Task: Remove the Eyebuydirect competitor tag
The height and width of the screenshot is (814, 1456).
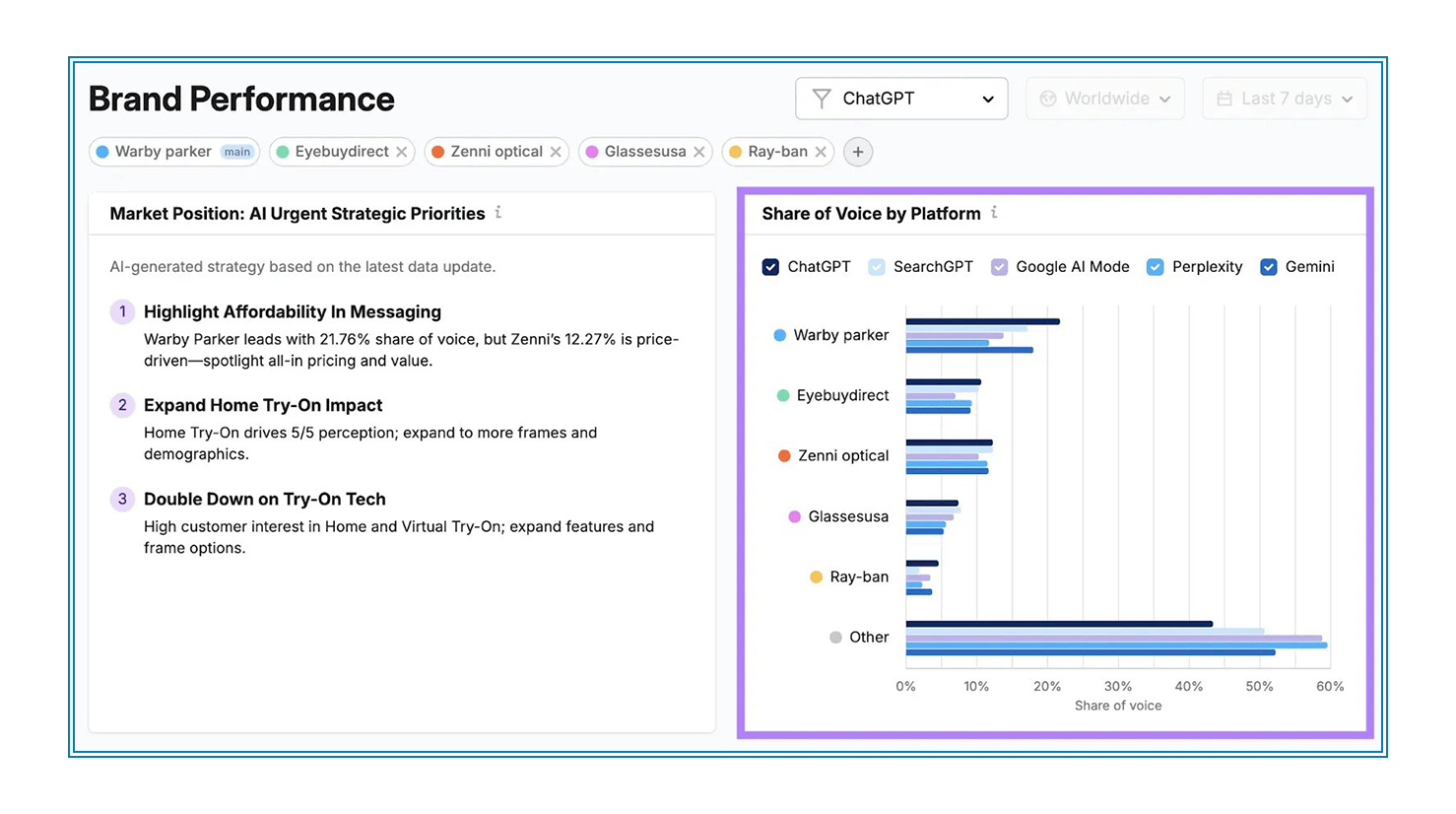Action: (402, 152)
